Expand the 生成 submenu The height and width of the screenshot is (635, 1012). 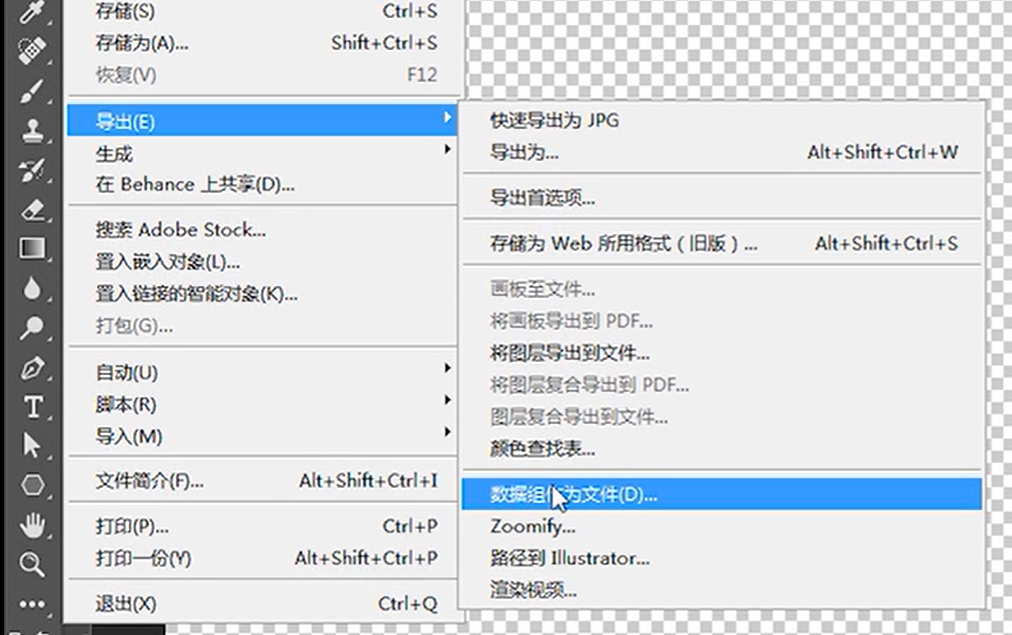click(x=262, y=154)
